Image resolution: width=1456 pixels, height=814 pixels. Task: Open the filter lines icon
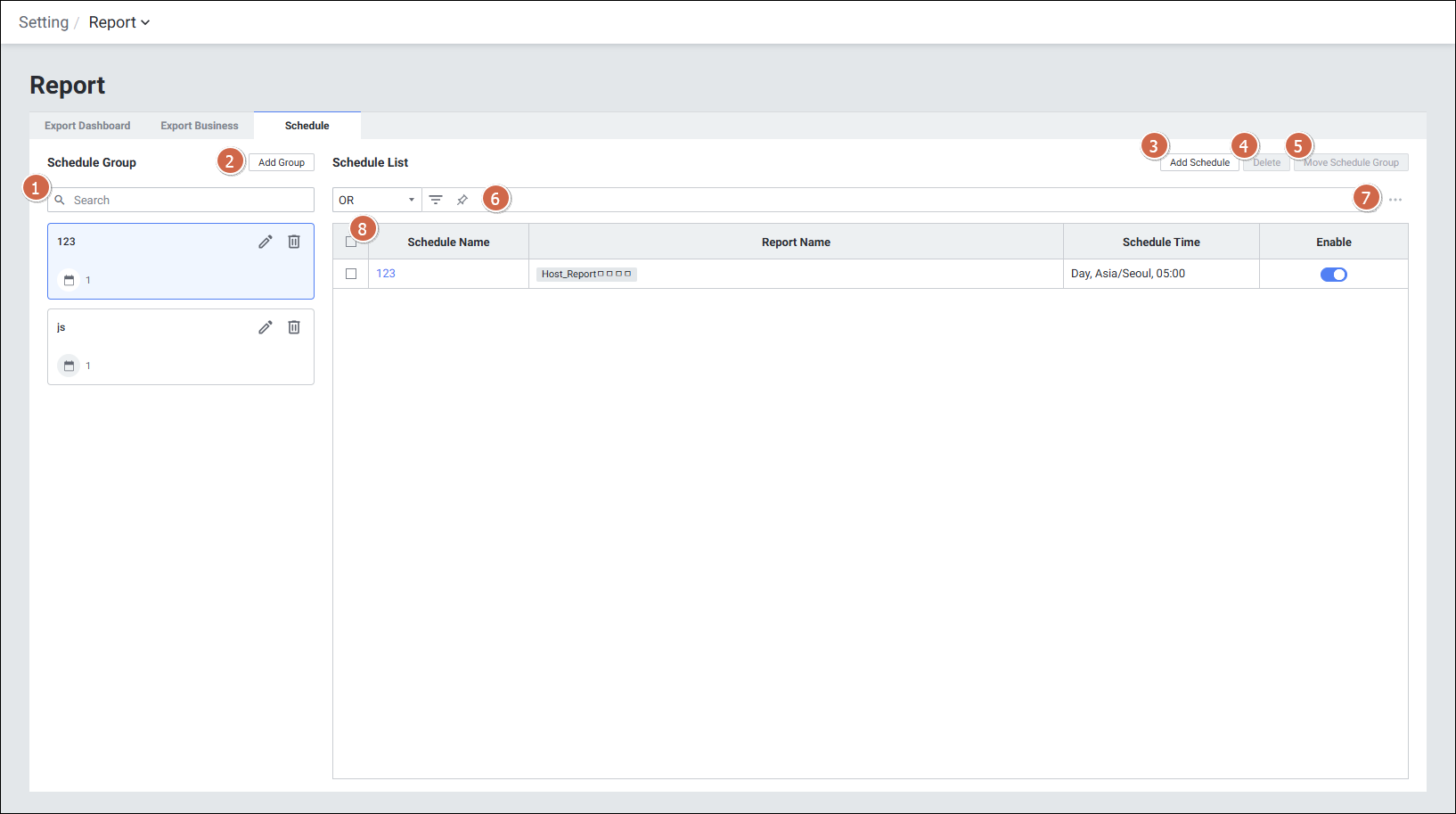pyautogui.click(x=436, y=200)
